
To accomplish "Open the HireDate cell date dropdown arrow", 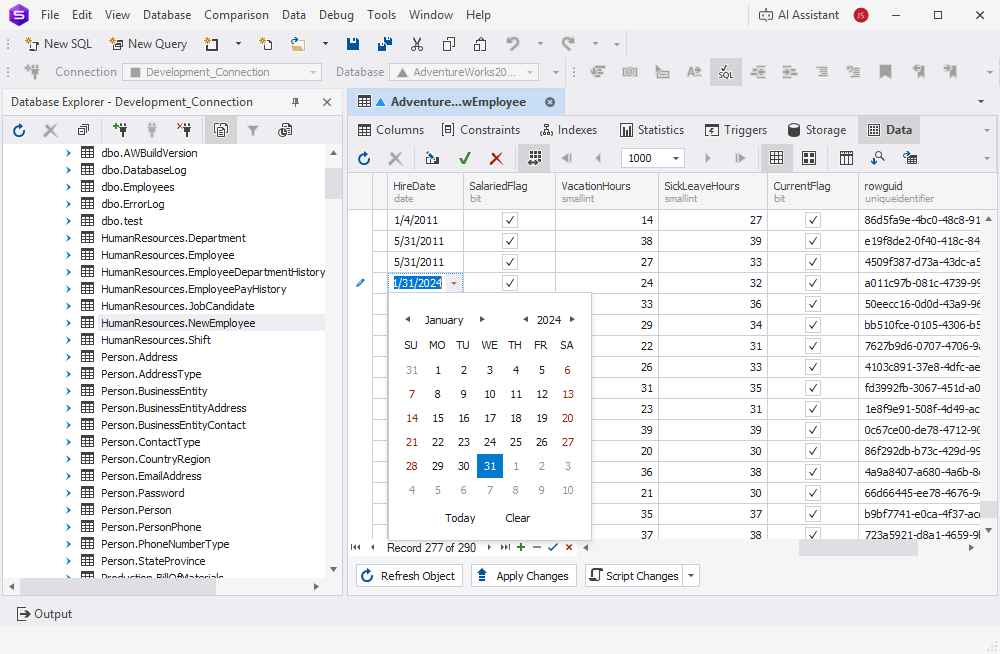I will [x=454, y=283].
